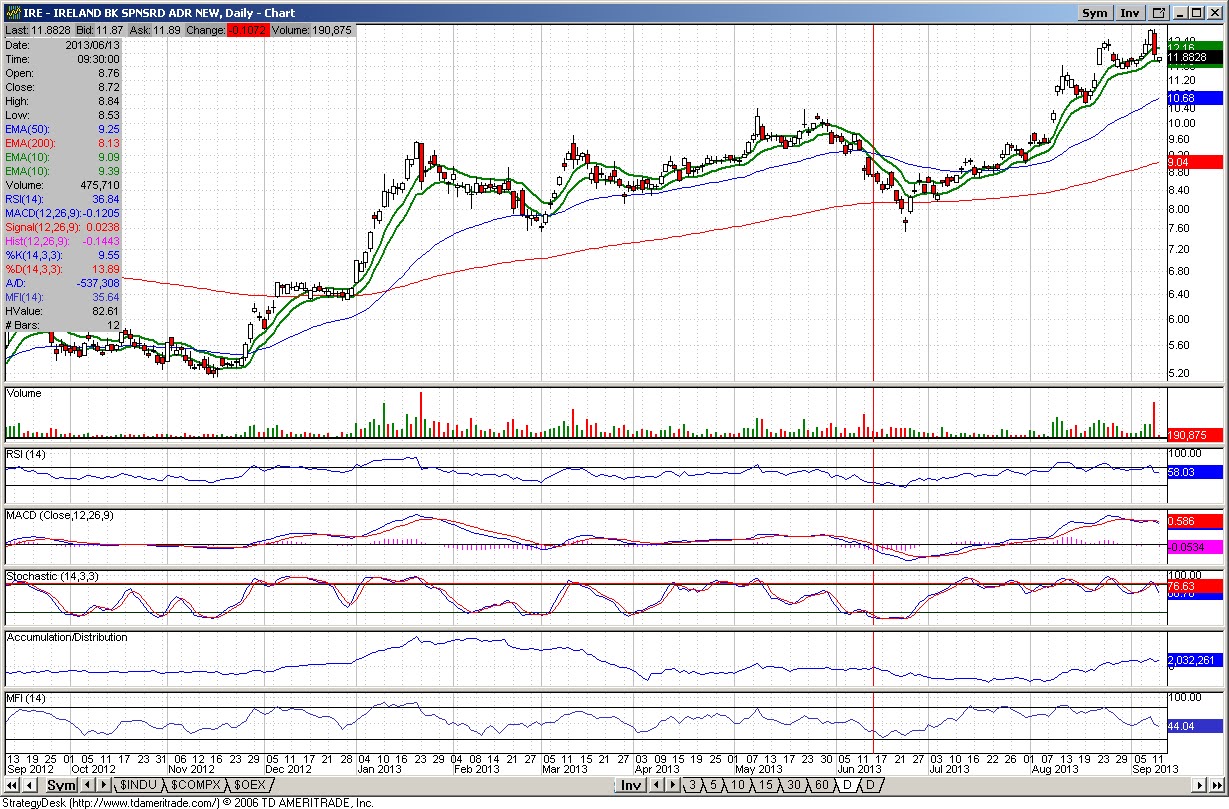The image size is (1229, 809).
Task: Click the Jun 2013 date axis label
Action: 860,769
